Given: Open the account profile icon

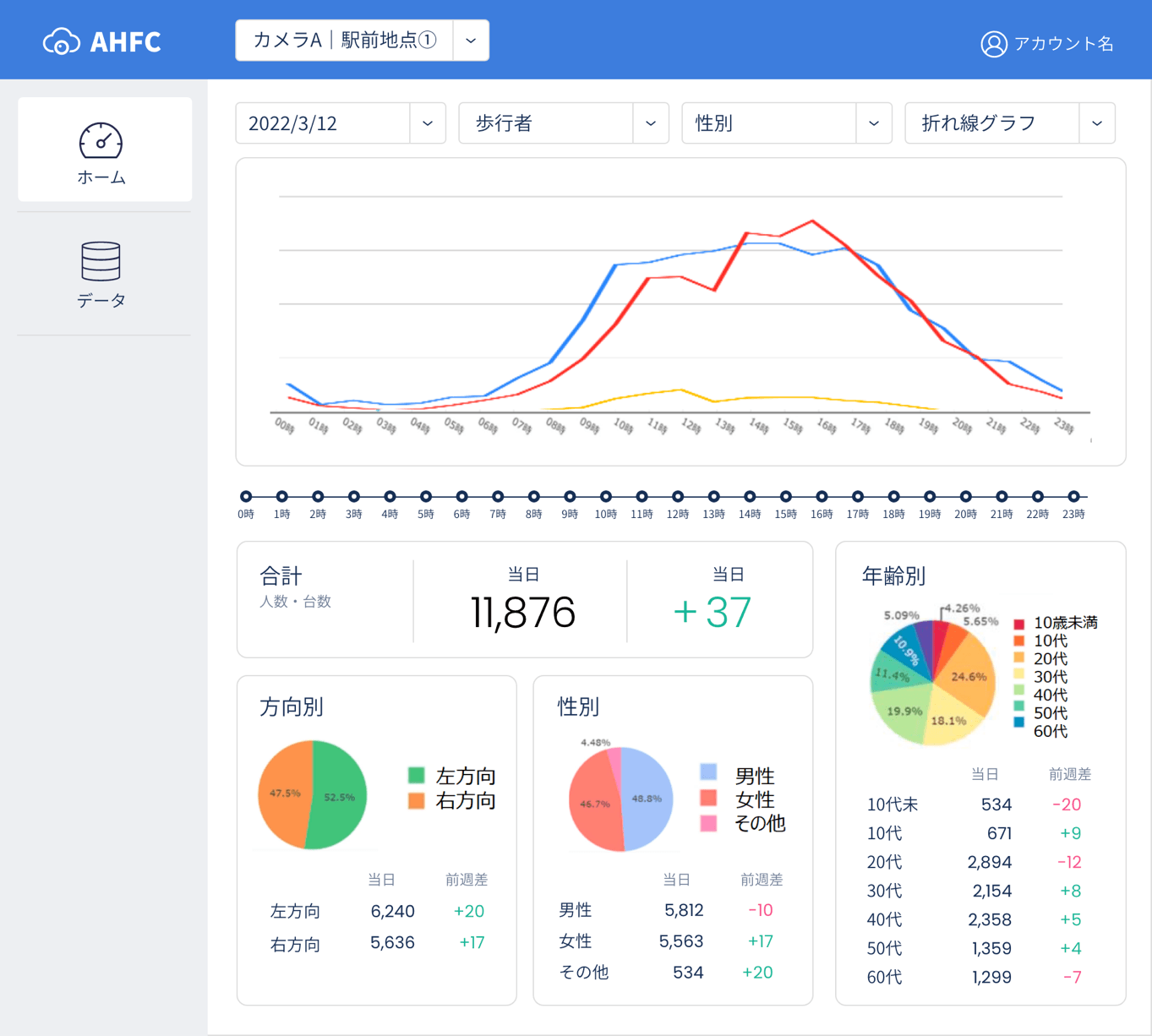Looking at the screenshot, I should click(993, 44).
